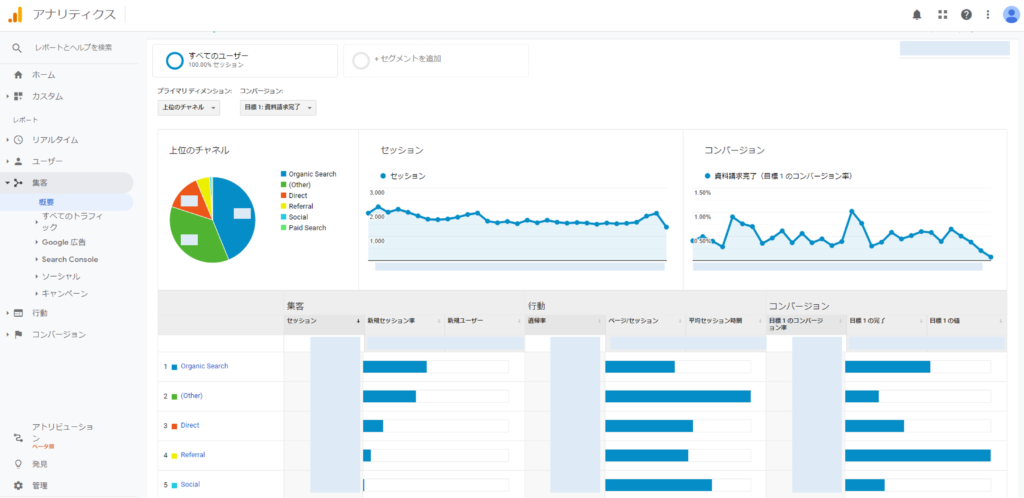Open 上位のチャネル primary dimension dropdown
Viewport: 1024px width, 498px height.
coord(189,107)
